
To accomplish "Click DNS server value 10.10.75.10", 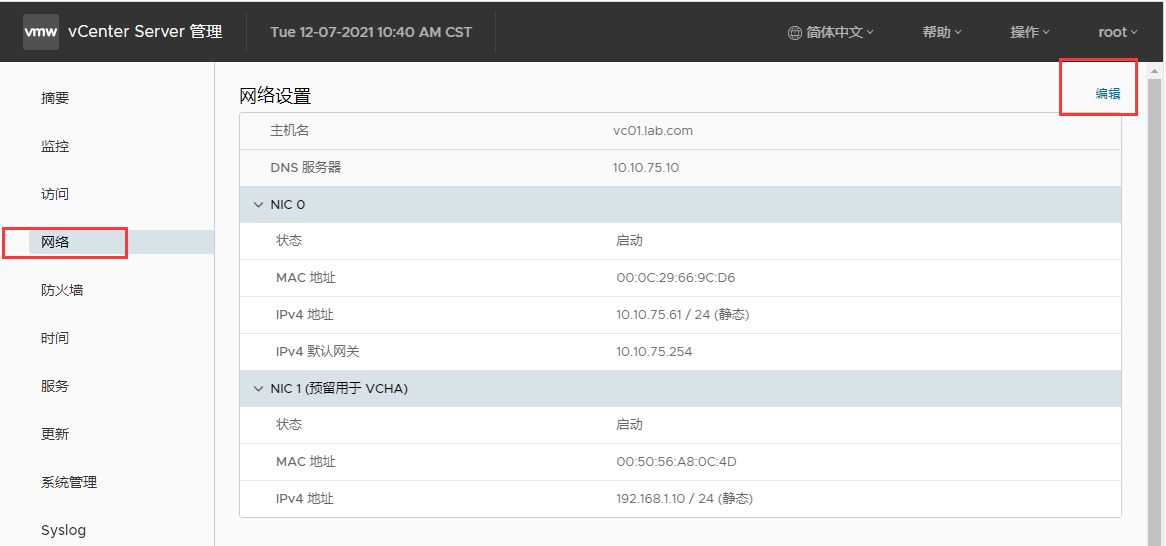I will pyautogui.click(x=645, y=167).
